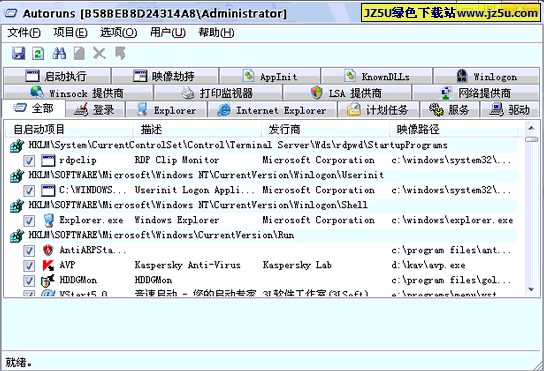Click the Properties page toolbar icon
The image size is (544, 371).
point(79,53)
